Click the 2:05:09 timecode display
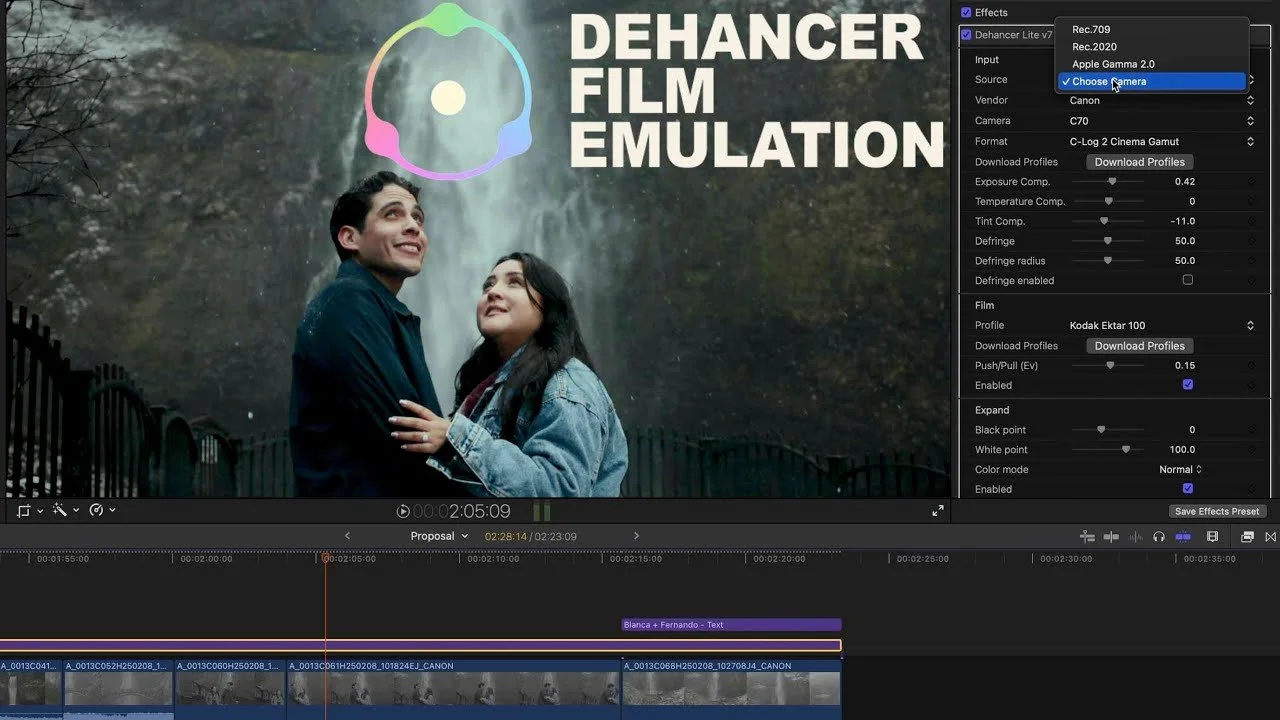 pyautogui.click(x=461, y=511)
